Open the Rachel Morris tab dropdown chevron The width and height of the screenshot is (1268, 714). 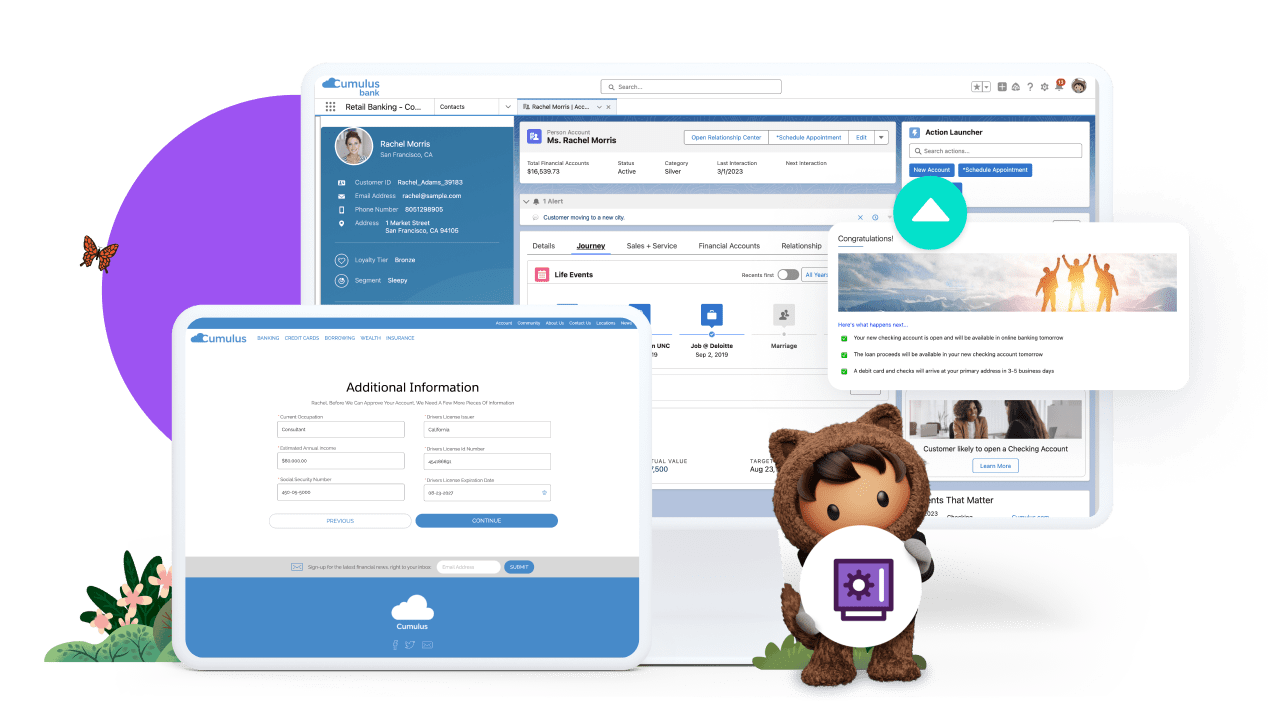(599, 106)
